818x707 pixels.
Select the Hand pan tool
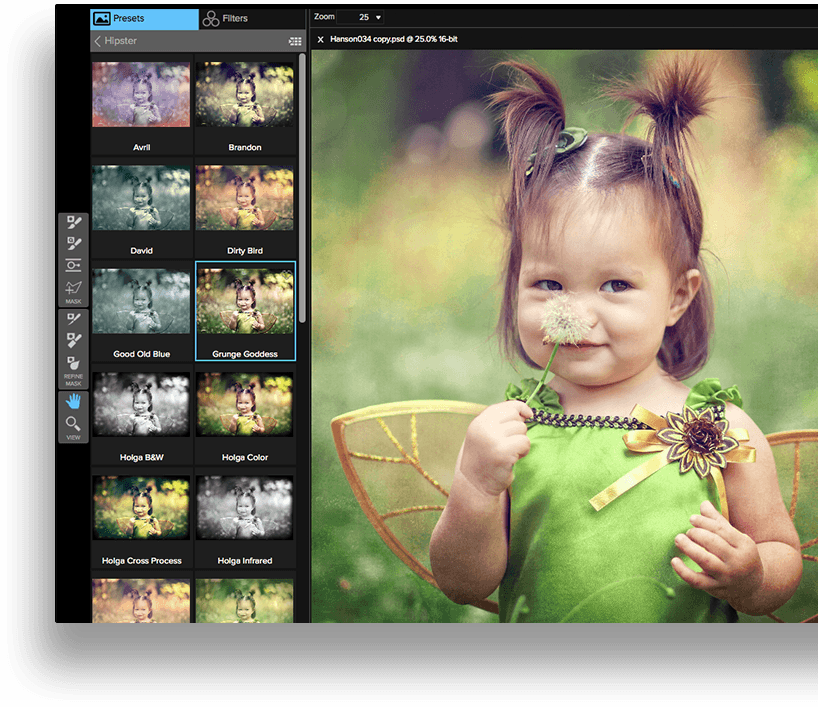(x=73, y=402)
